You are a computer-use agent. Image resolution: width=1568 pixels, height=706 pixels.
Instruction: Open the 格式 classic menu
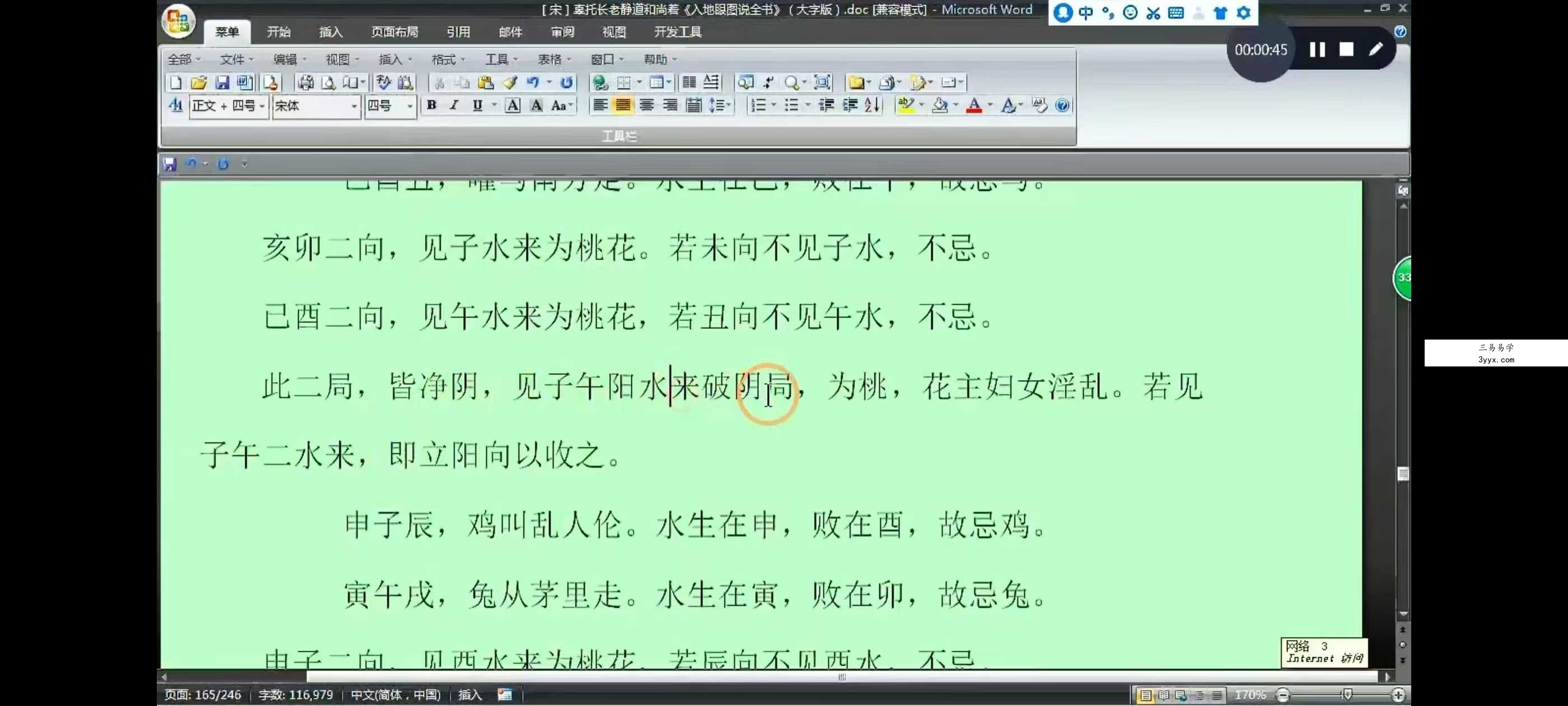(448, 59)
